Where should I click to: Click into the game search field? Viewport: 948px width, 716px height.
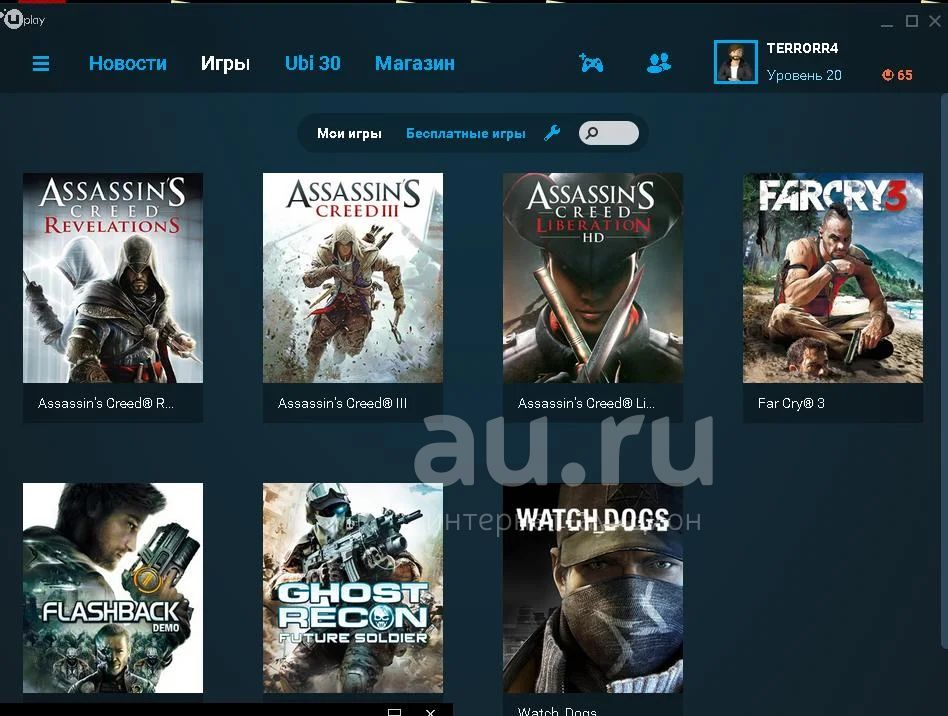coord(608,133)
